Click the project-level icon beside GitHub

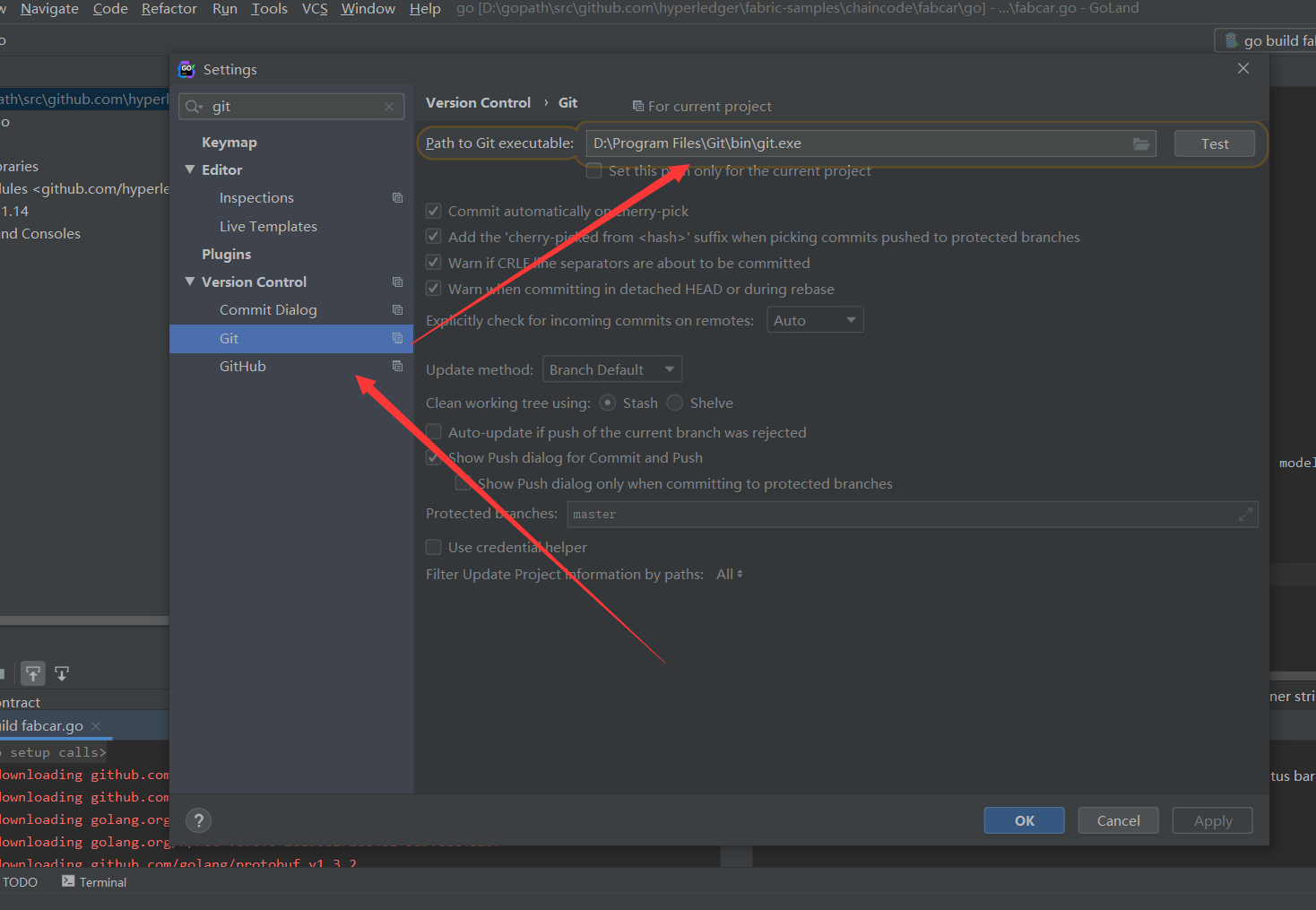(x=397, y=366)
